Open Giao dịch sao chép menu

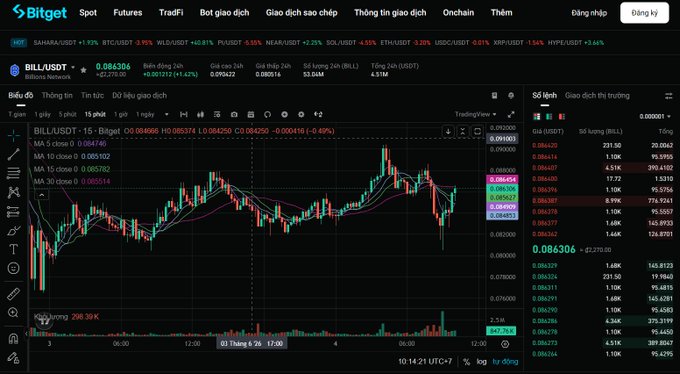tap(301, 13)
